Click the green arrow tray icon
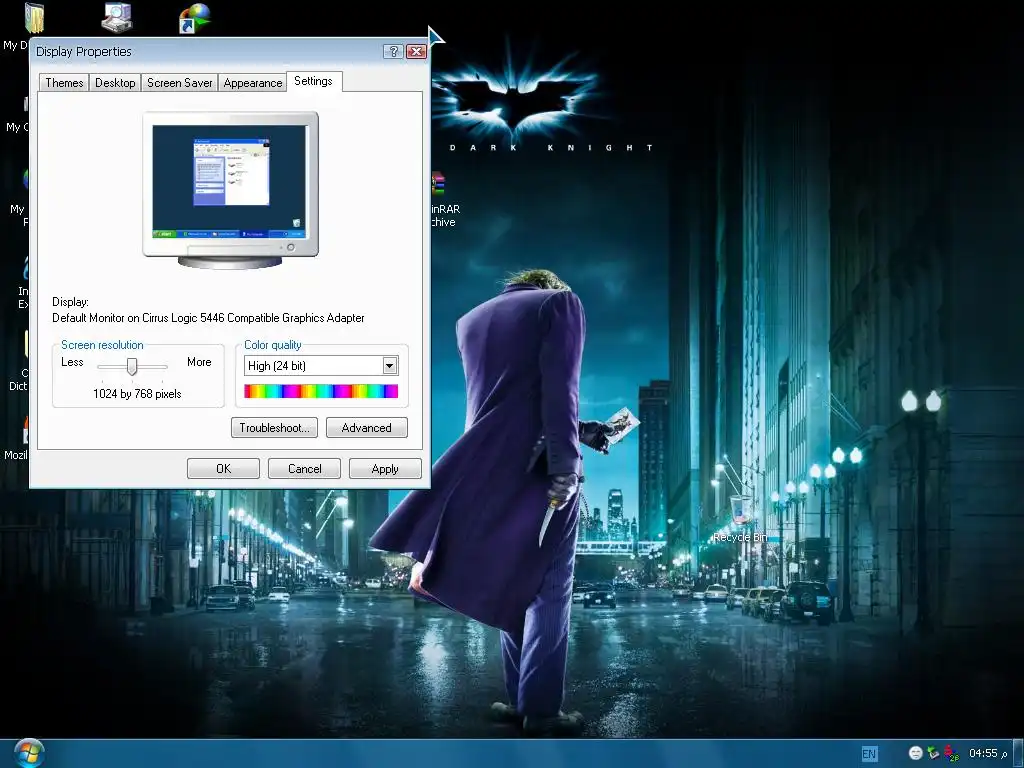This screenshot has height=768, width=1024. [x=933, y=753]
